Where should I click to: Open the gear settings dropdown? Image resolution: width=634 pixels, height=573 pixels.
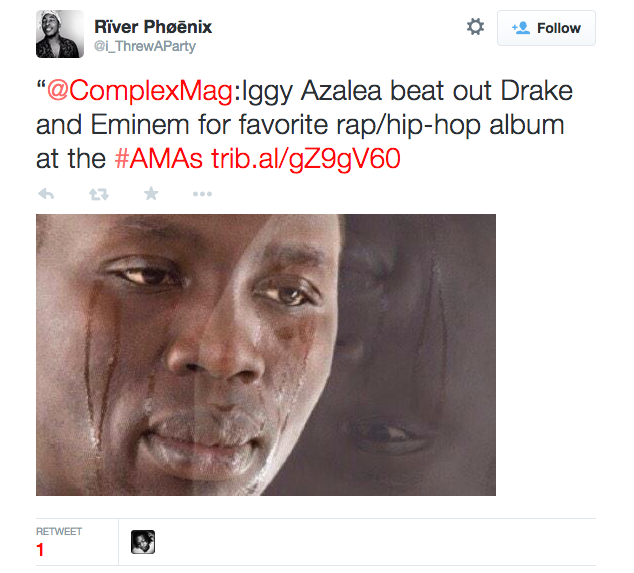[x=475, y=27]
